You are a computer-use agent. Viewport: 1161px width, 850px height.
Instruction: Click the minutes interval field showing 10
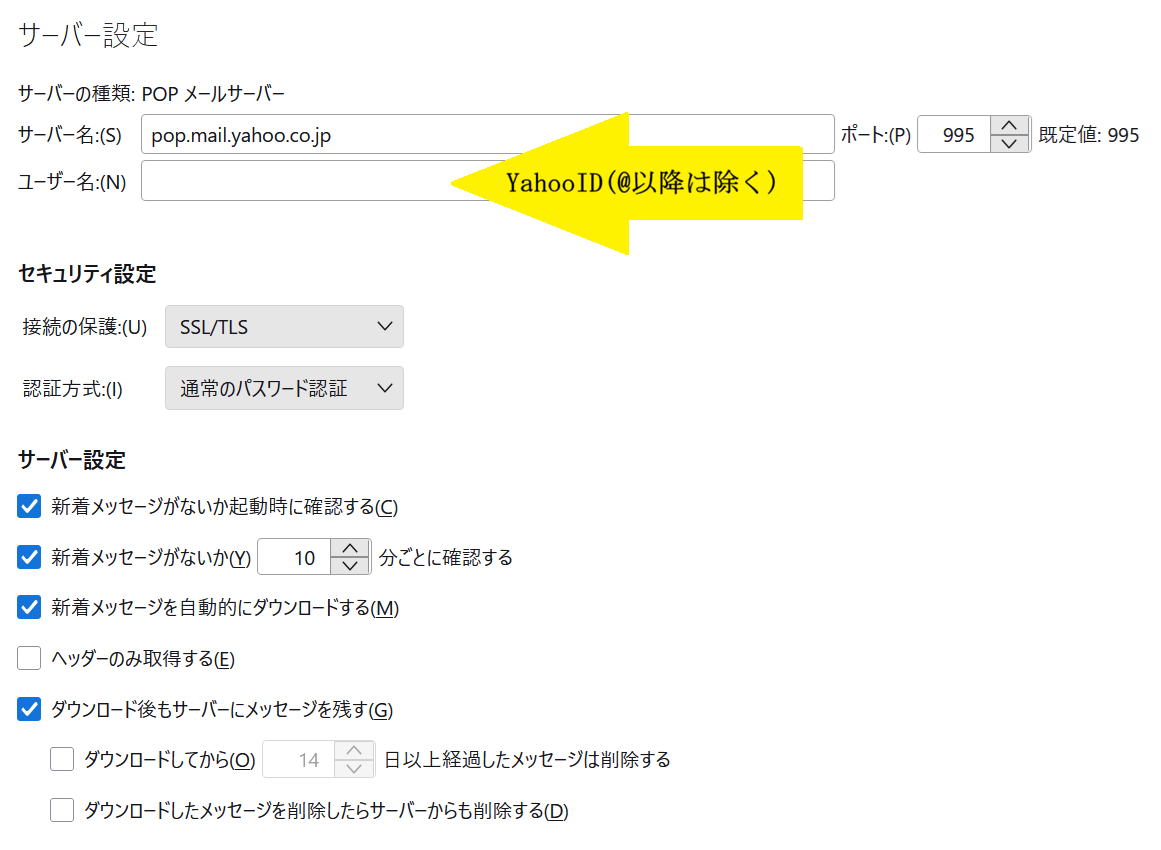(x=295, y=557)
